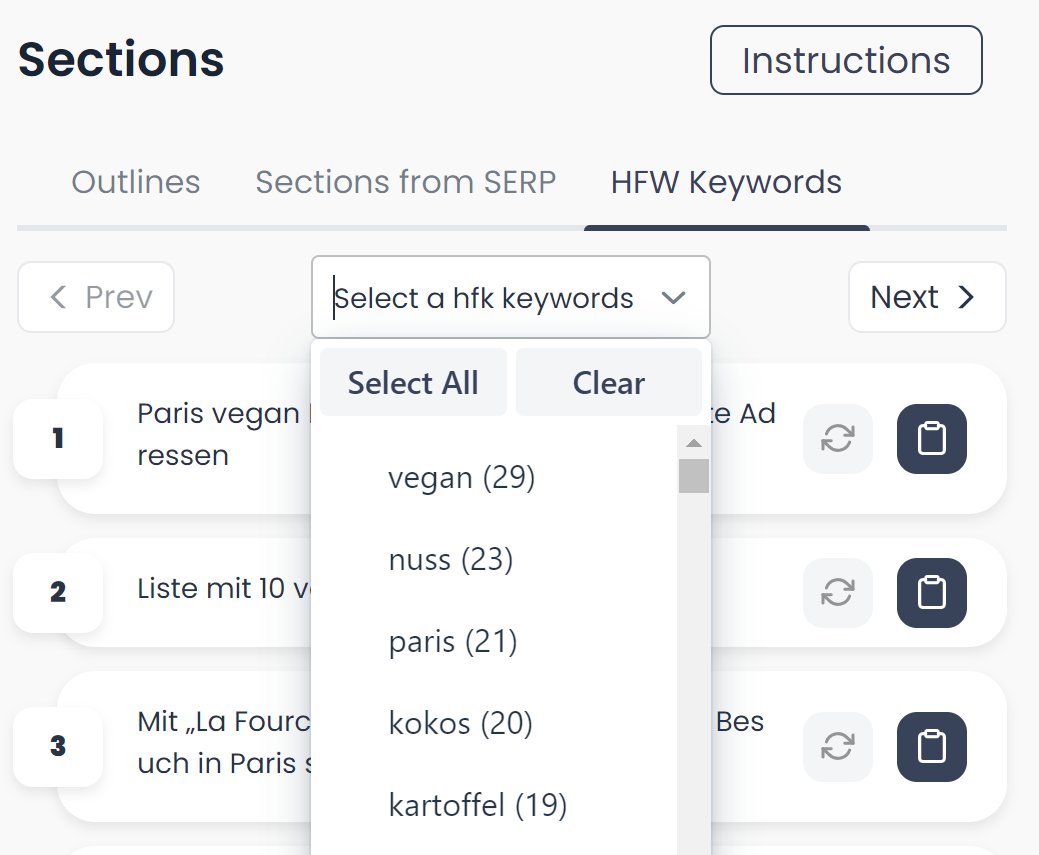Open the Sections from SERP tab
Viewport: 1039px width, 855px height.
point(406,183)
